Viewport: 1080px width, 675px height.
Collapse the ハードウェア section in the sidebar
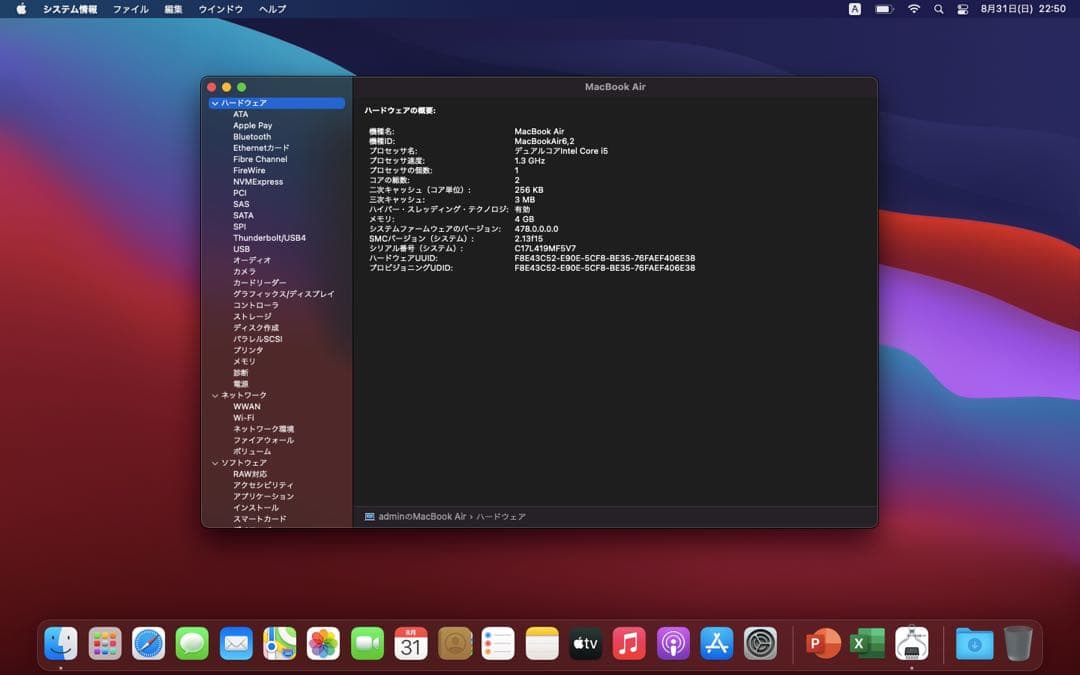pos(214,103)
